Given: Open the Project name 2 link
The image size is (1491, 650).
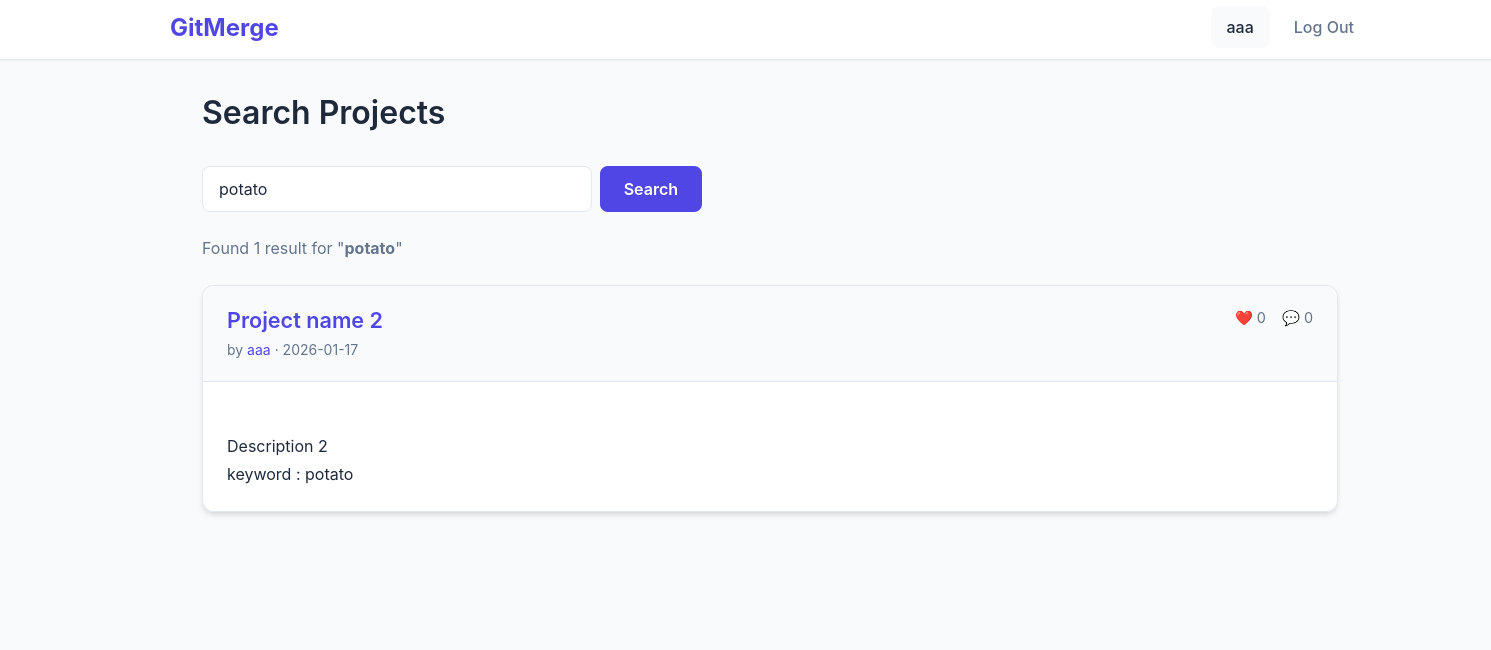Looking at the screenshot, I should 304,320.
